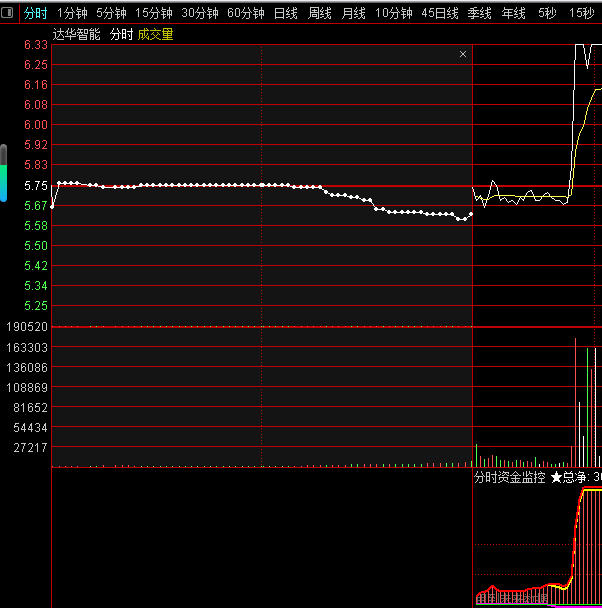
Task: Show the 月线 monthly chart
Action: point(354,13)
